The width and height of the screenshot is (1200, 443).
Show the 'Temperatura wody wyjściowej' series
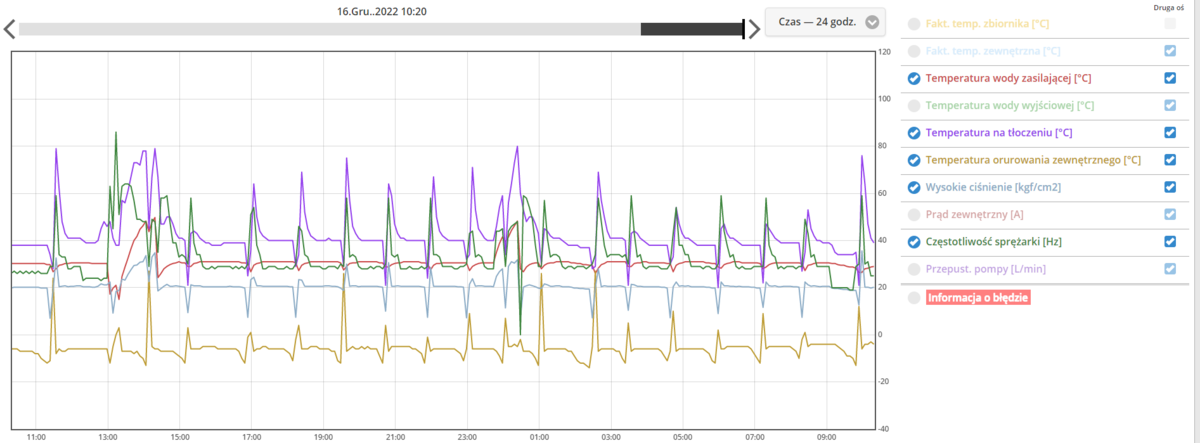tap(914, 105)
